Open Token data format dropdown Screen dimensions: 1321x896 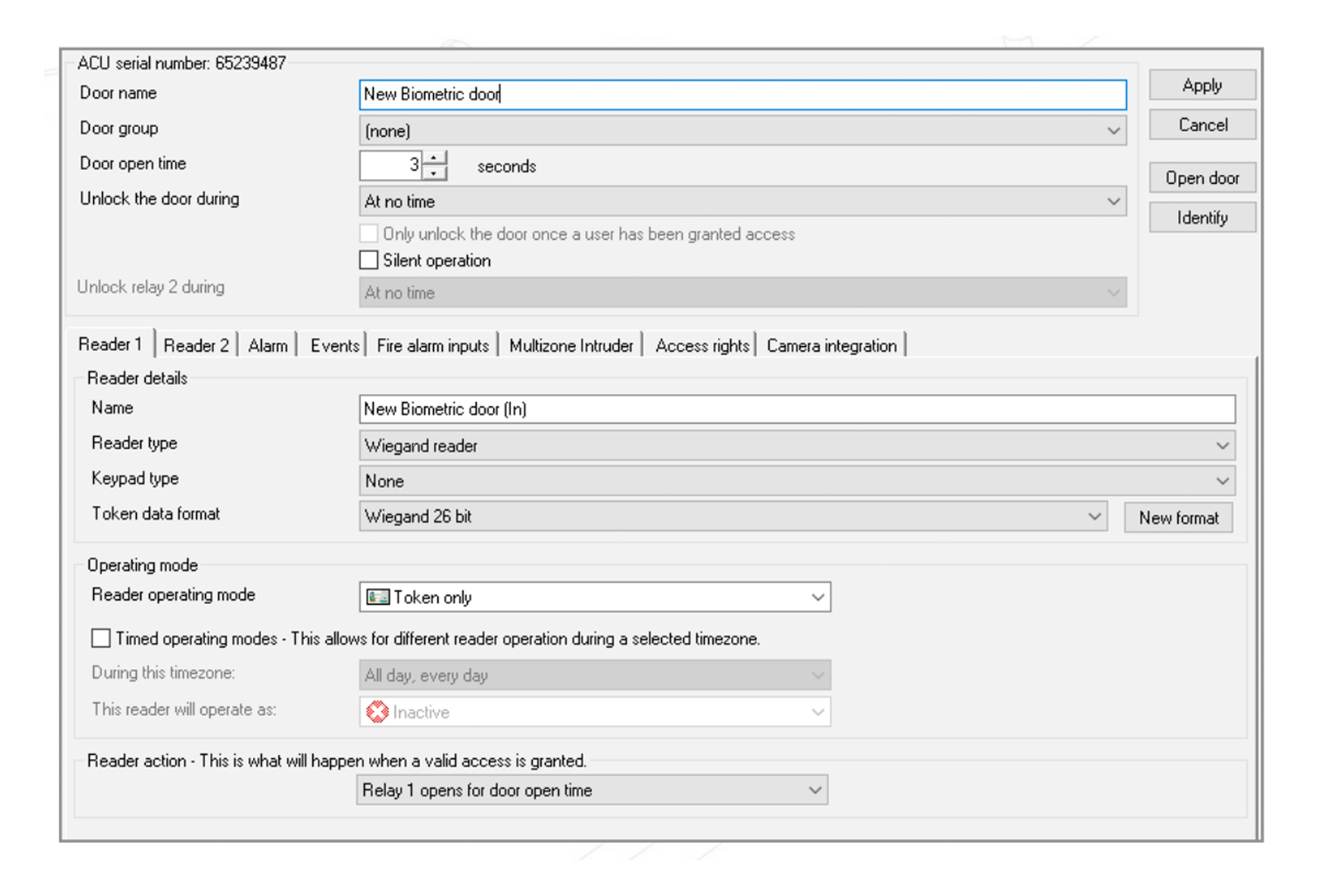click(734, 516)
